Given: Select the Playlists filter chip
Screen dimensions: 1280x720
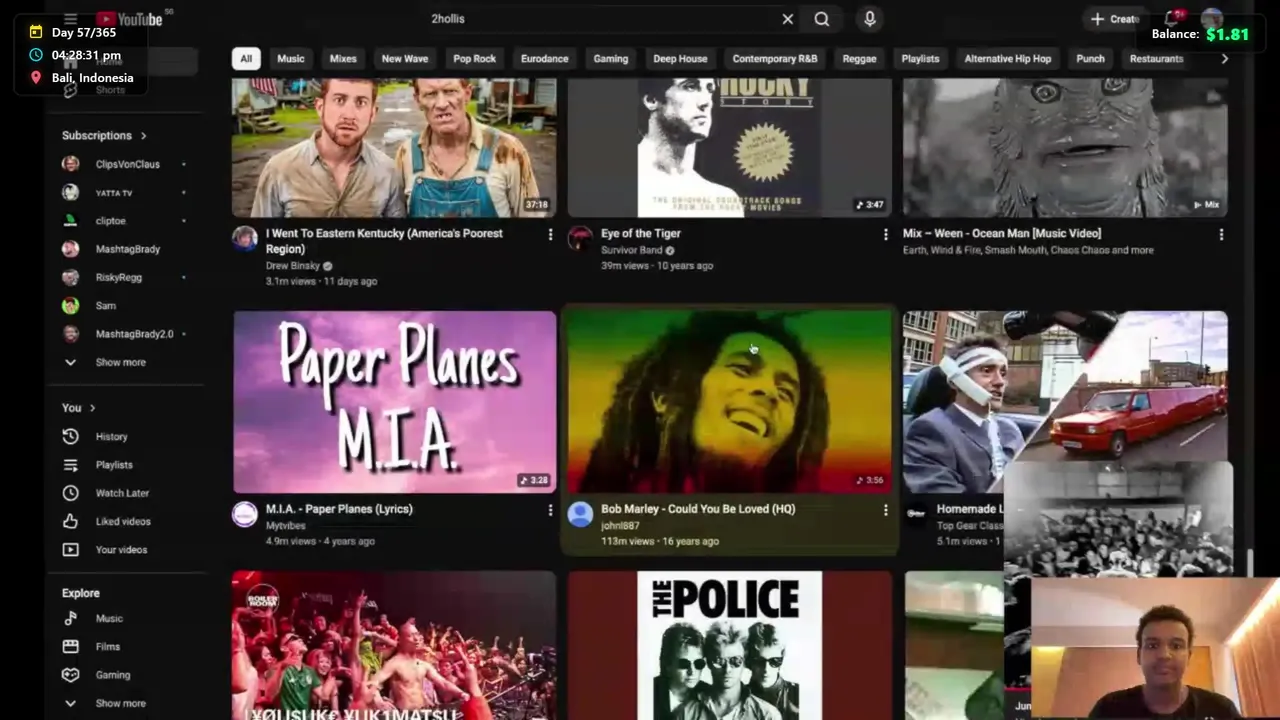Looking at the screenshot, I should pos(920,59).
